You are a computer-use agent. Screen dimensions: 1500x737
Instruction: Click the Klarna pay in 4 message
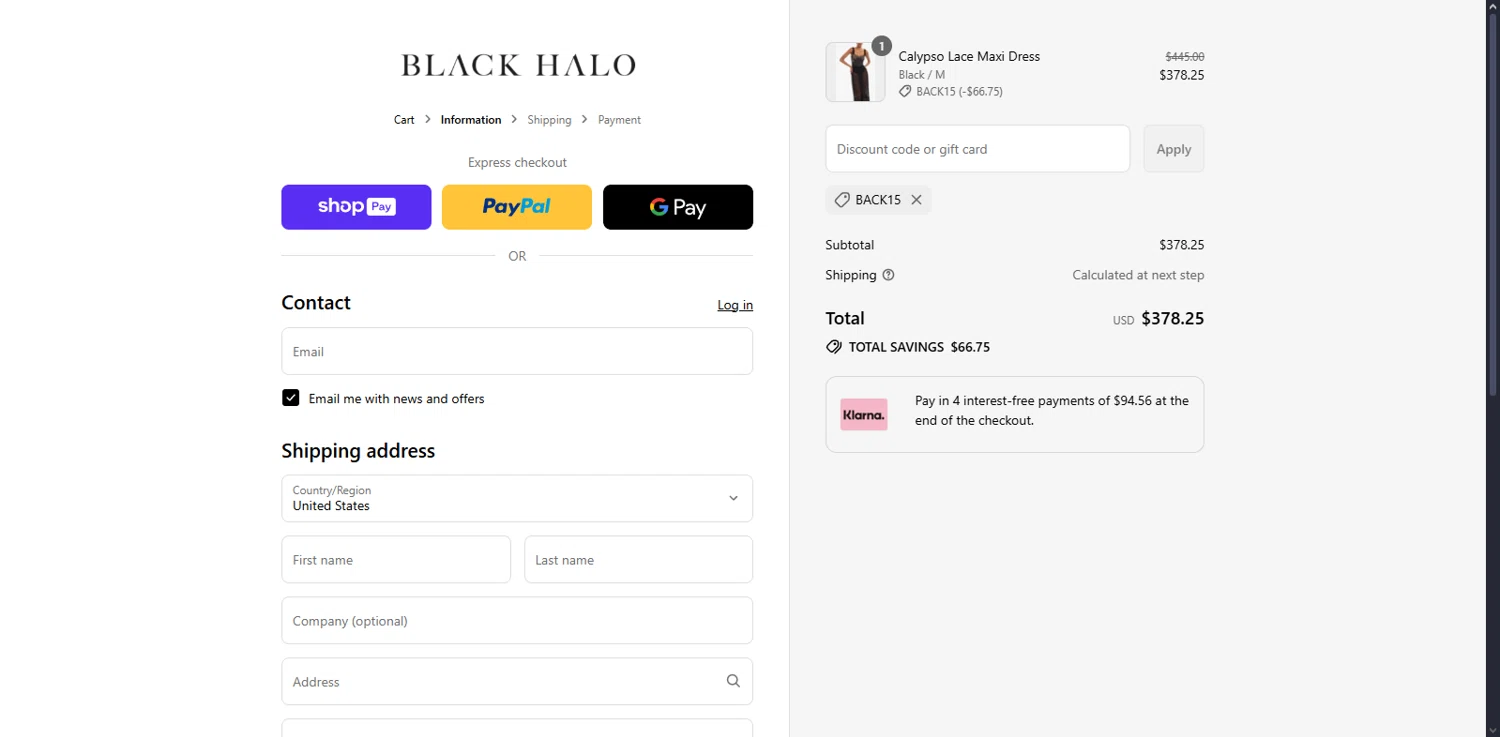pos(1052,411)
